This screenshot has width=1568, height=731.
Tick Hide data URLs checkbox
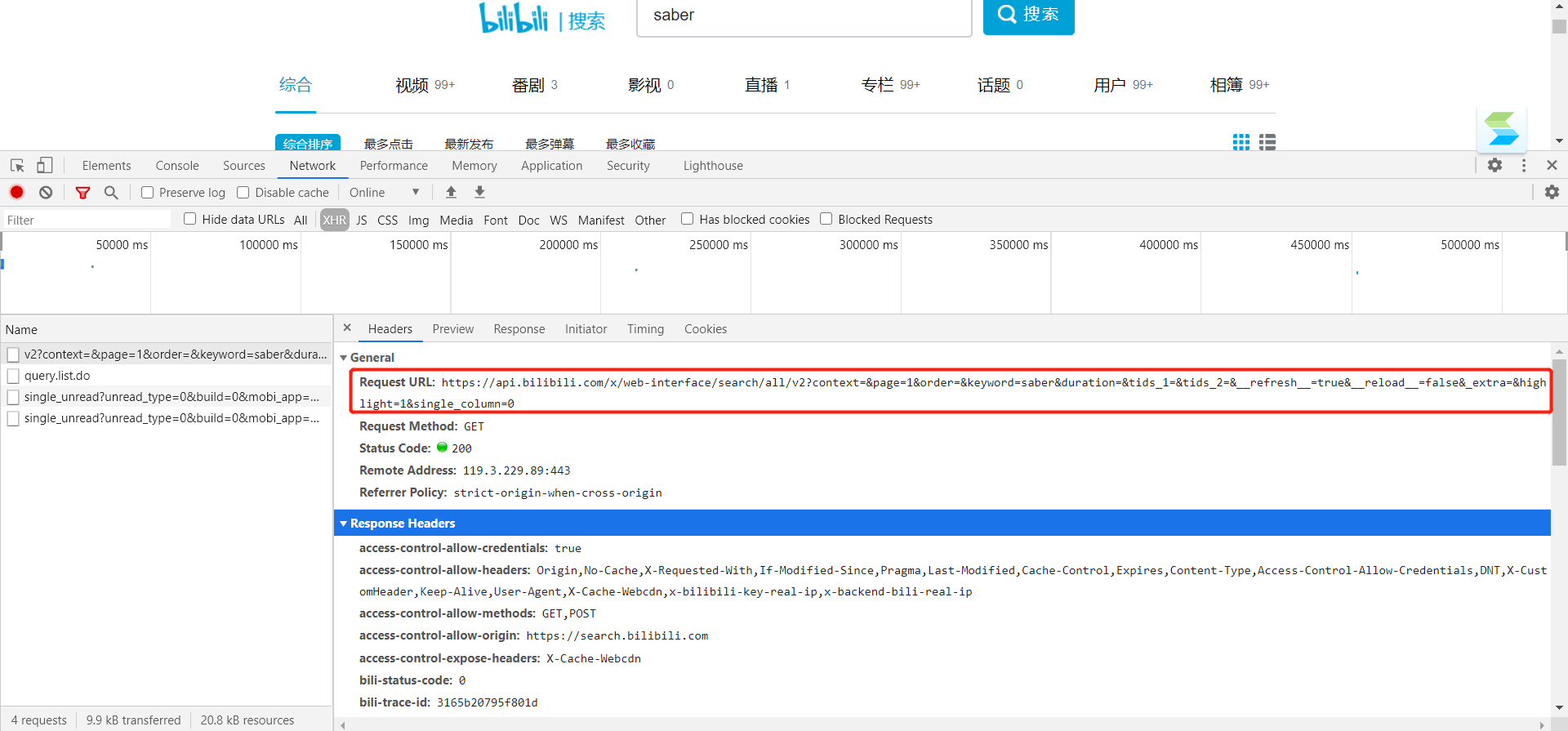tap(190, 219)
